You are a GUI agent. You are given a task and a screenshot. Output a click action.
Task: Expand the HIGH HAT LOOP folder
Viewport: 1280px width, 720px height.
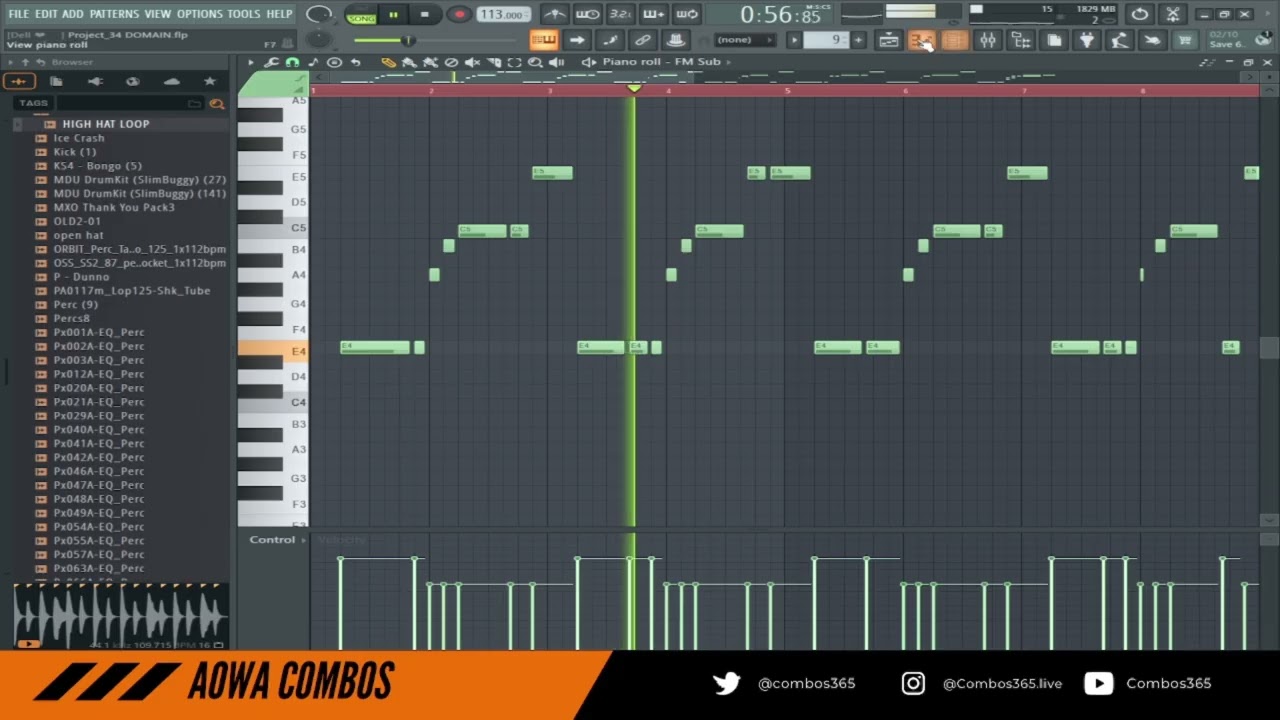(17, 124)
